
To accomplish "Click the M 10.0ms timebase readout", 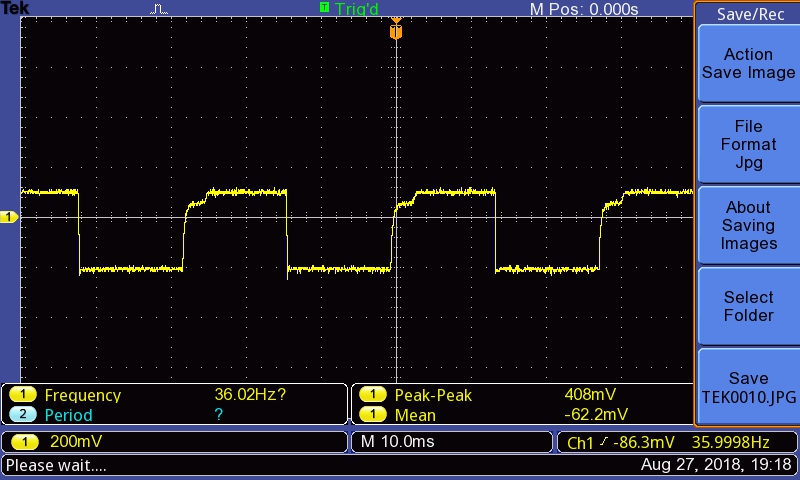I will (x=397, y=441).
